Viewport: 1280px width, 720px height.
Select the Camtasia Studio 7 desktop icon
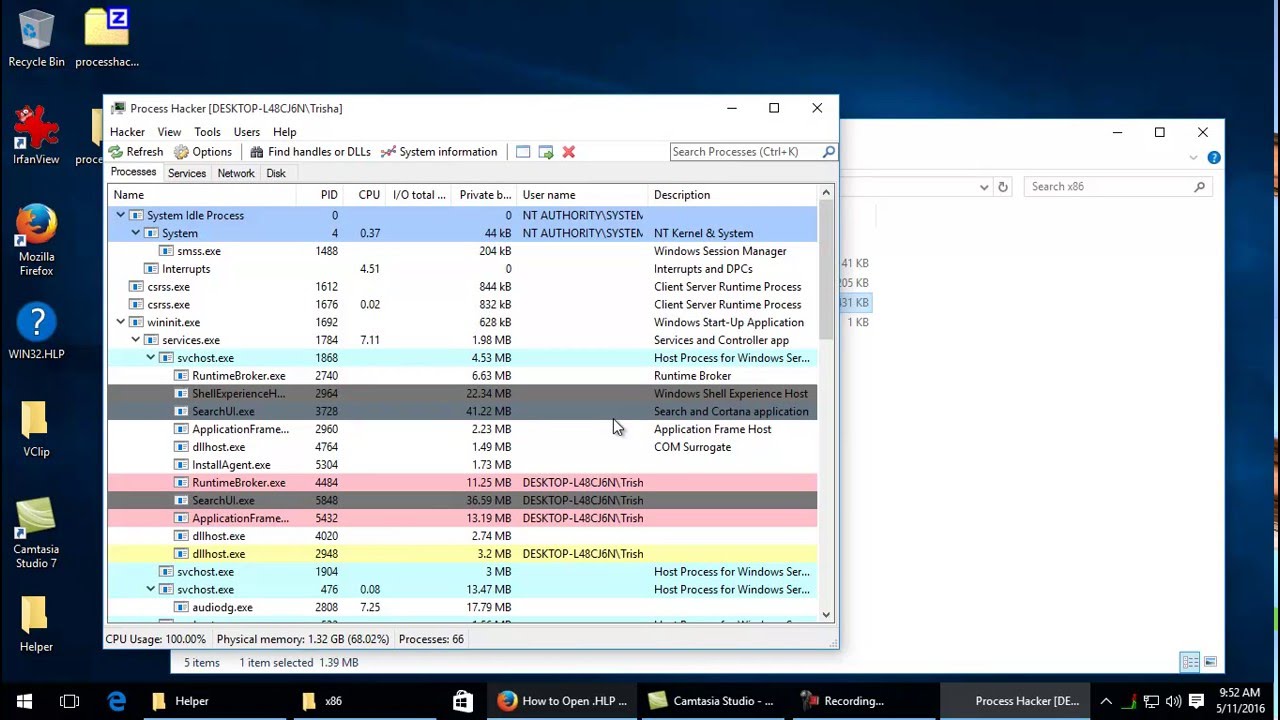(x=36, y=533)
